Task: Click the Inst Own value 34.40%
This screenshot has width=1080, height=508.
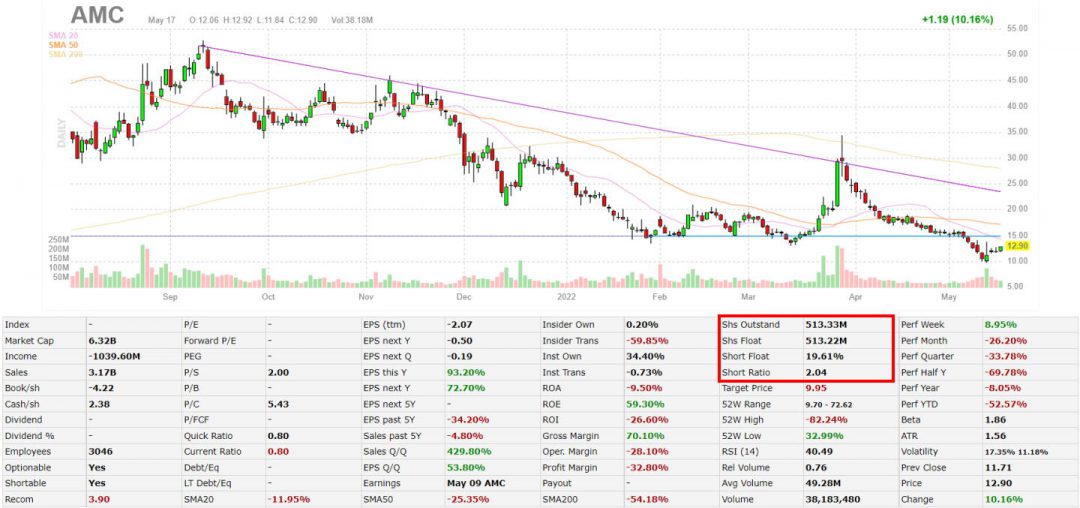Action: tap(644, 357)
